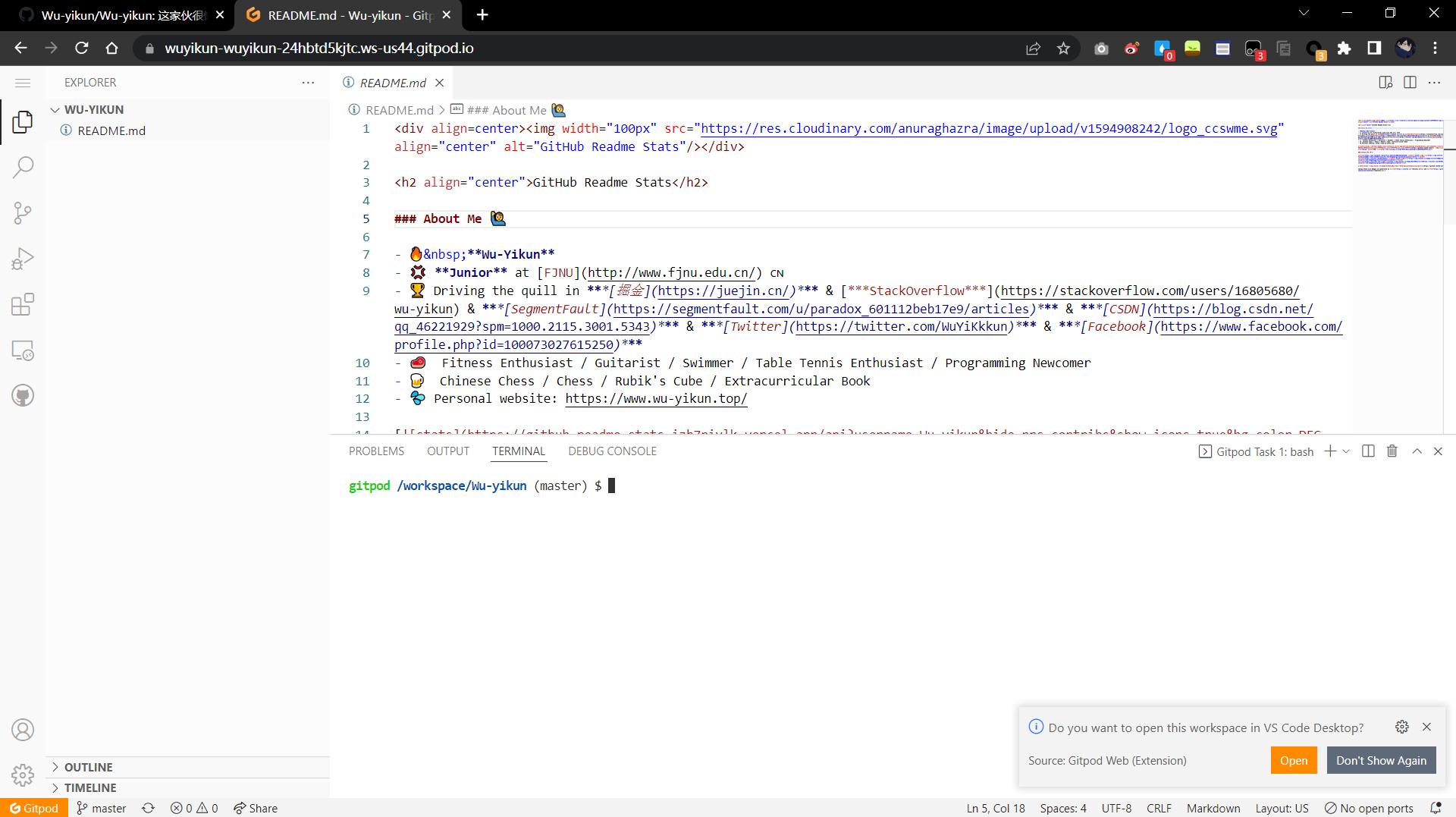Dismiss the VS Code Desktop notification
1456x817 pixels.
click(1426, 727)
